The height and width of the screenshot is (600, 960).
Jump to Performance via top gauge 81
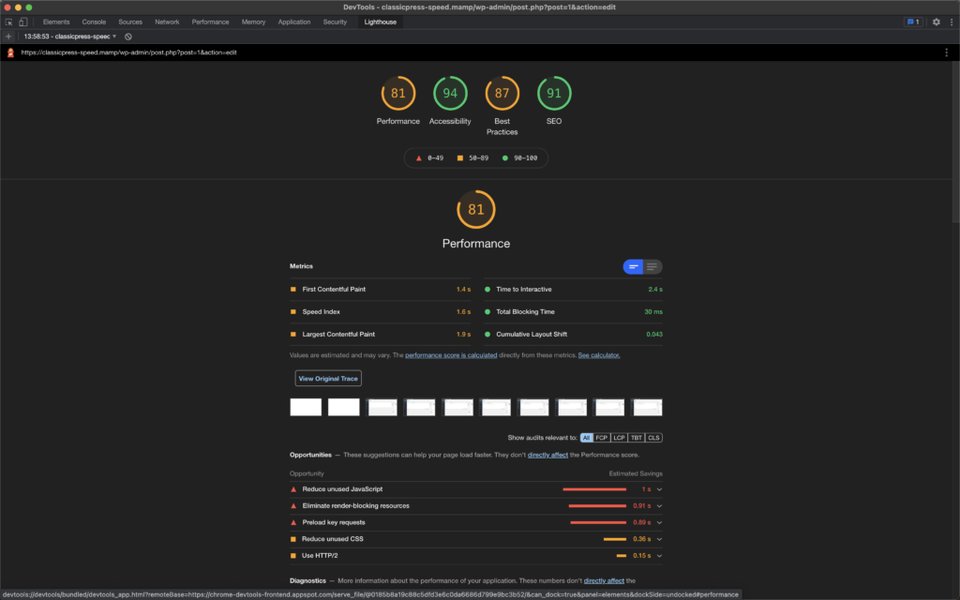[x=398, y=93]
